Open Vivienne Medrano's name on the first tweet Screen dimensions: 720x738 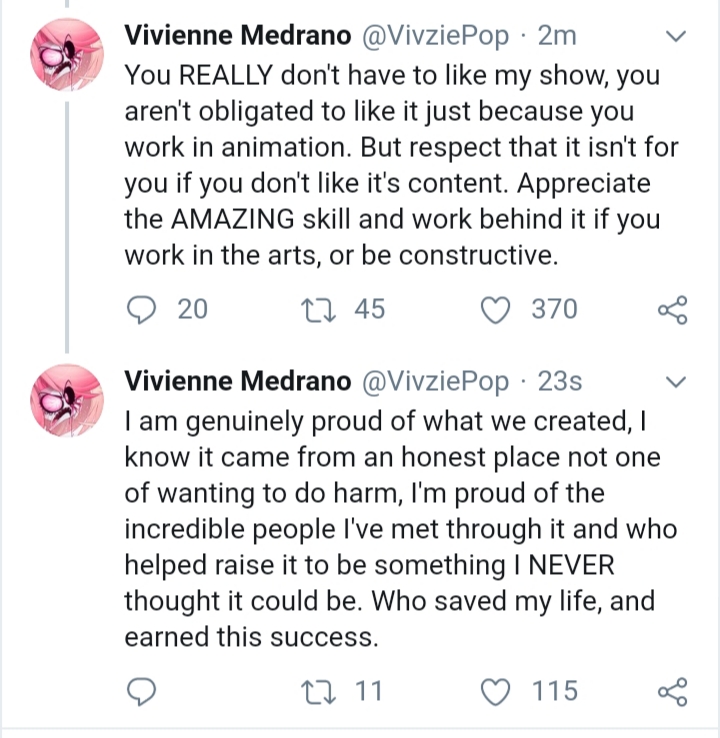(238, 36)
